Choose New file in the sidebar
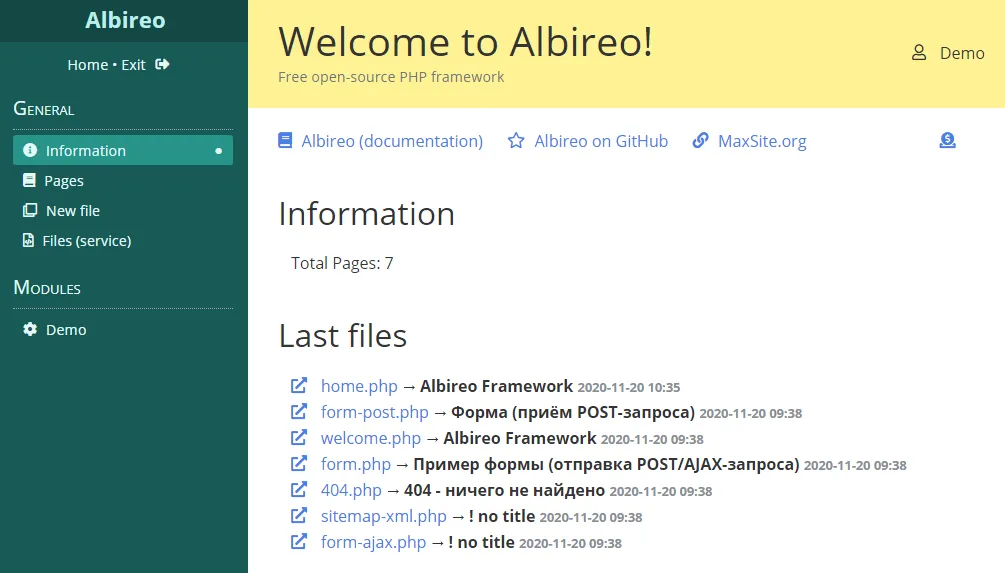 [72, 211]
